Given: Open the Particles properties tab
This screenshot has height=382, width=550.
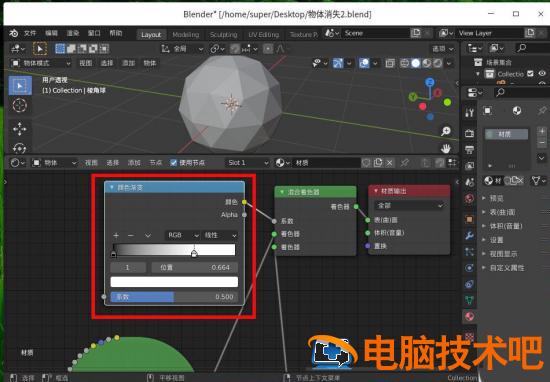Looking at the screenshot, I should [469, 252].
